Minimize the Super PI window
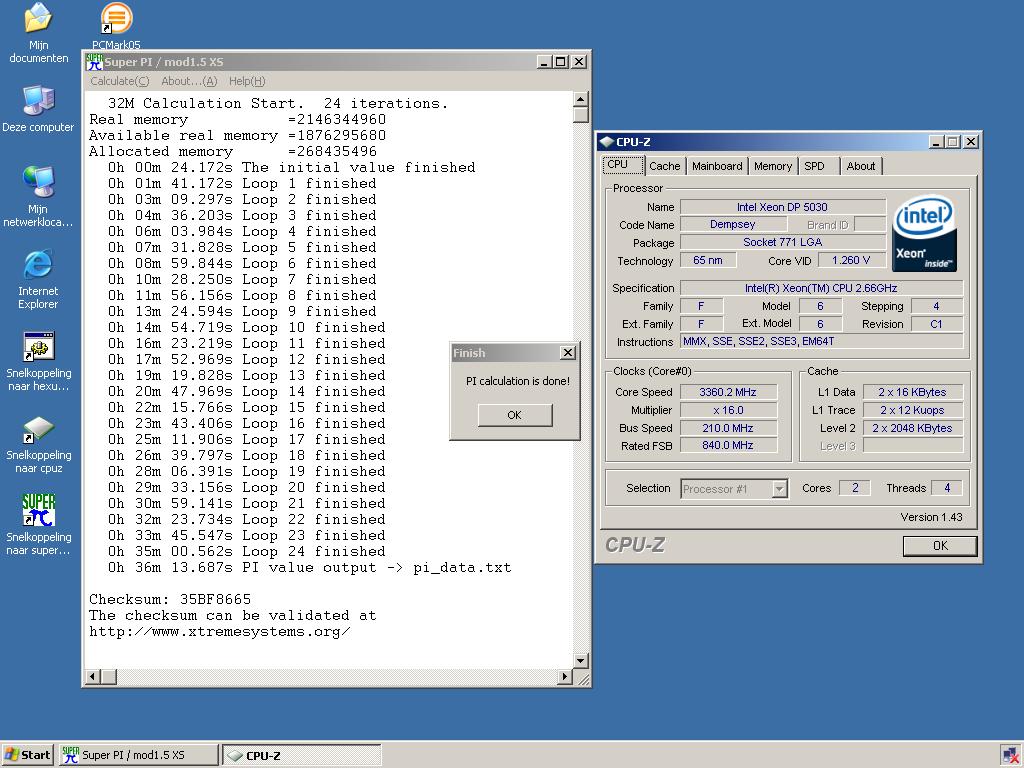 click(545, 62)
